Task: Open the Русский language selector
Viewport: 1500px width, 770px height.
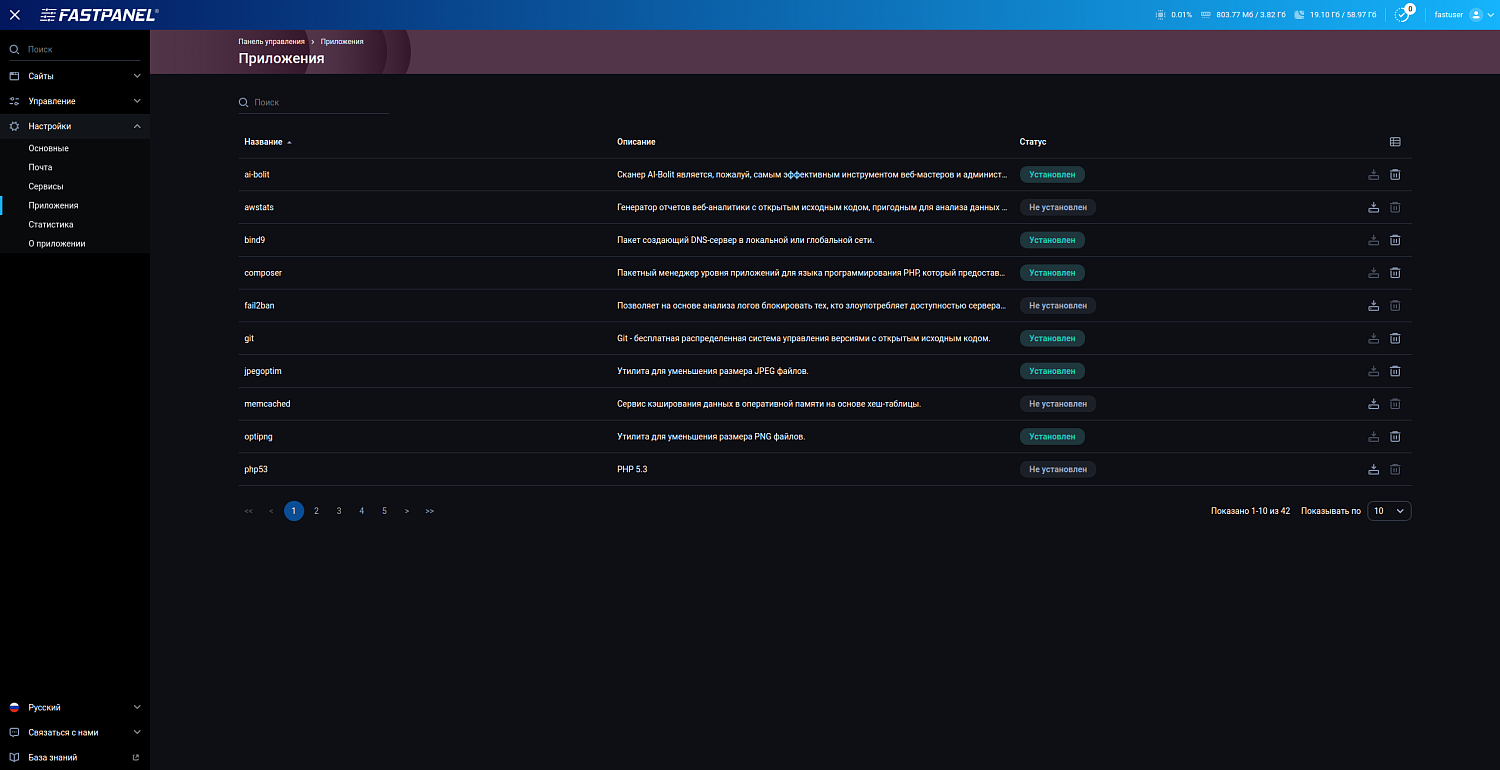Action: pos(75,707)
